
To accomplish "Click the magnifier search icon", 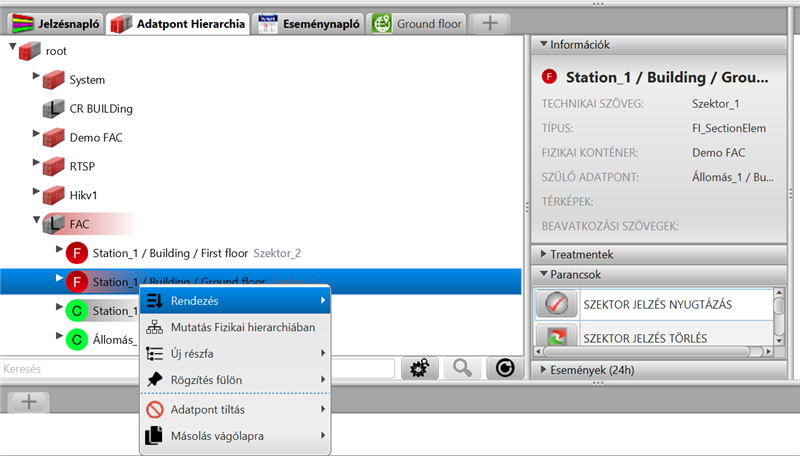I will [x=462, y=368].
